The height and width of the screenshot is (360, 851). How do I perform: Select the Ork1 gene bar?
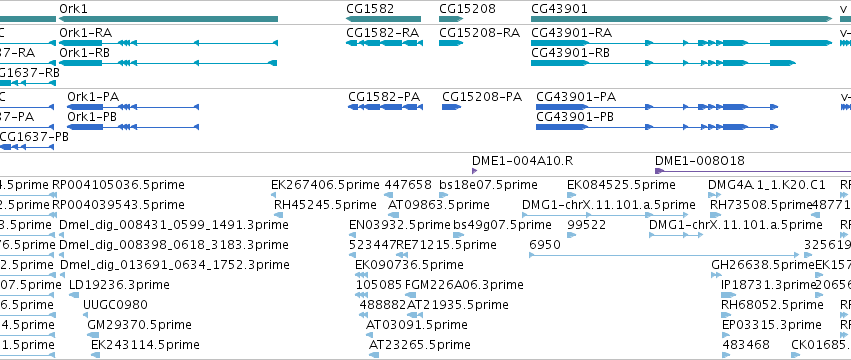pyautogui.click(x=168, y=19)
